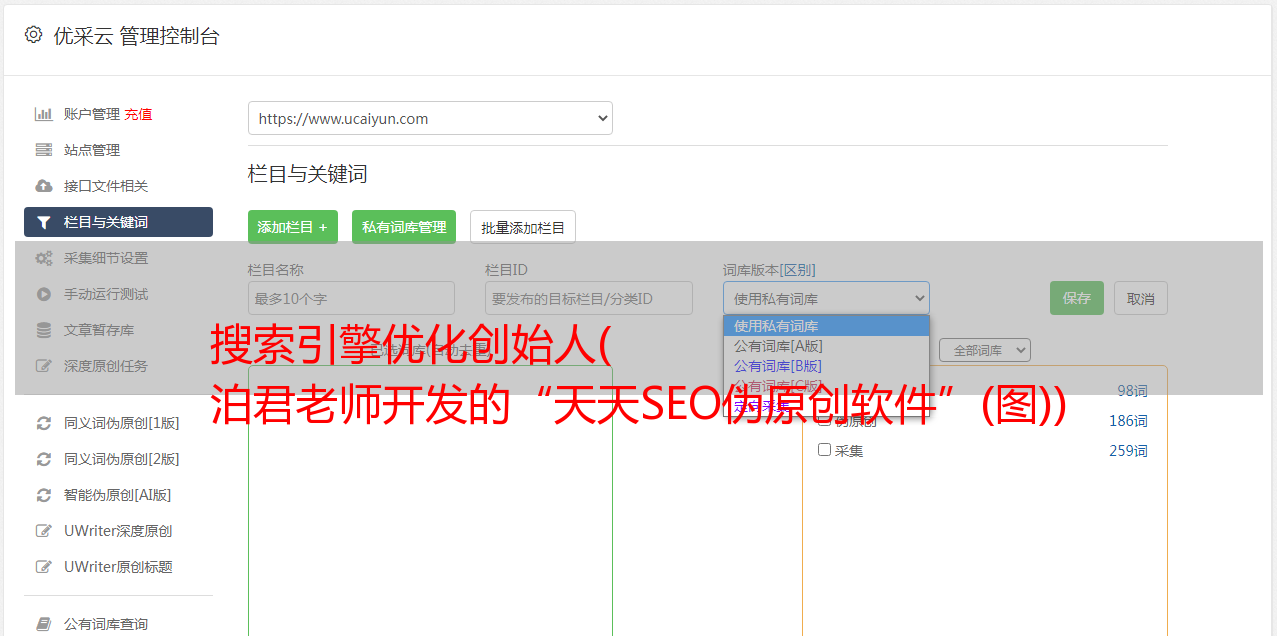Click the filter funnel icon for 栏目与关键词
1277x636 pixels.
(44, 222)
